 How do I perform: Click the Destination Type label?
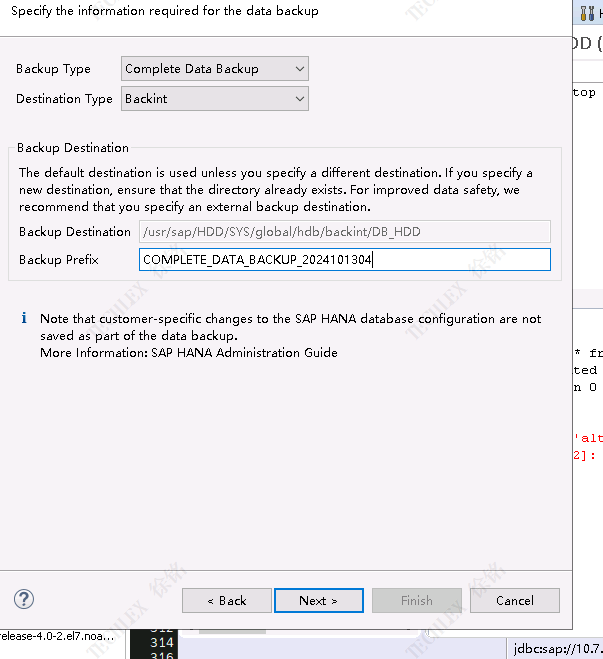click(x=64, y=99)
